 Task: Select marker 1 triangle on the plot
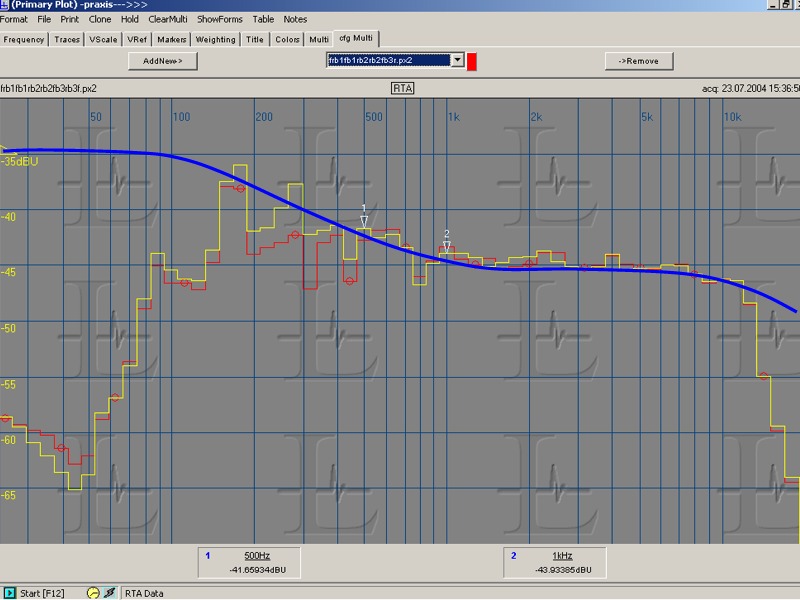364,221
